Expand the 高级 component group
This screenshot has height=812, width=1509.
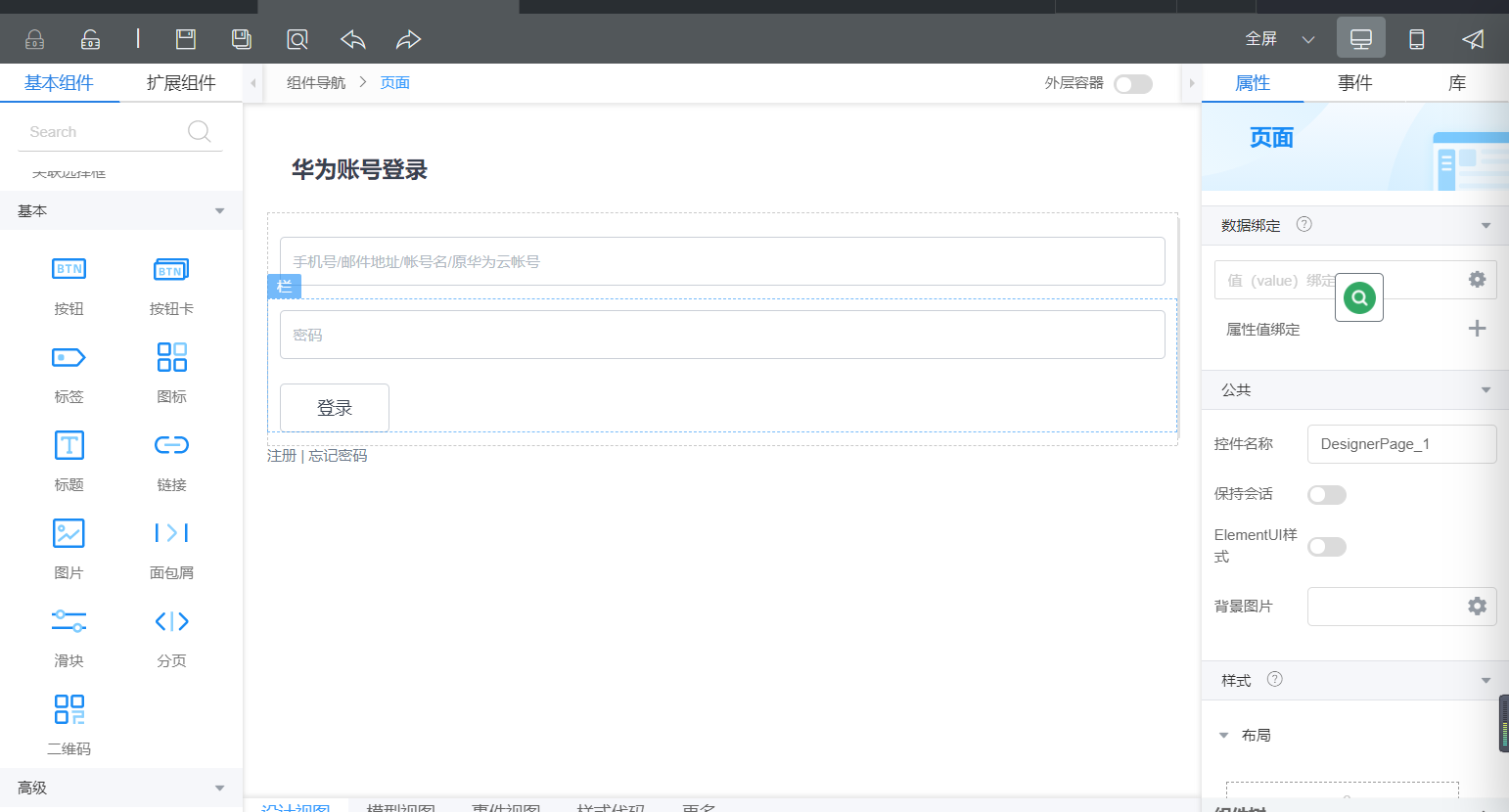pos(219,789)
